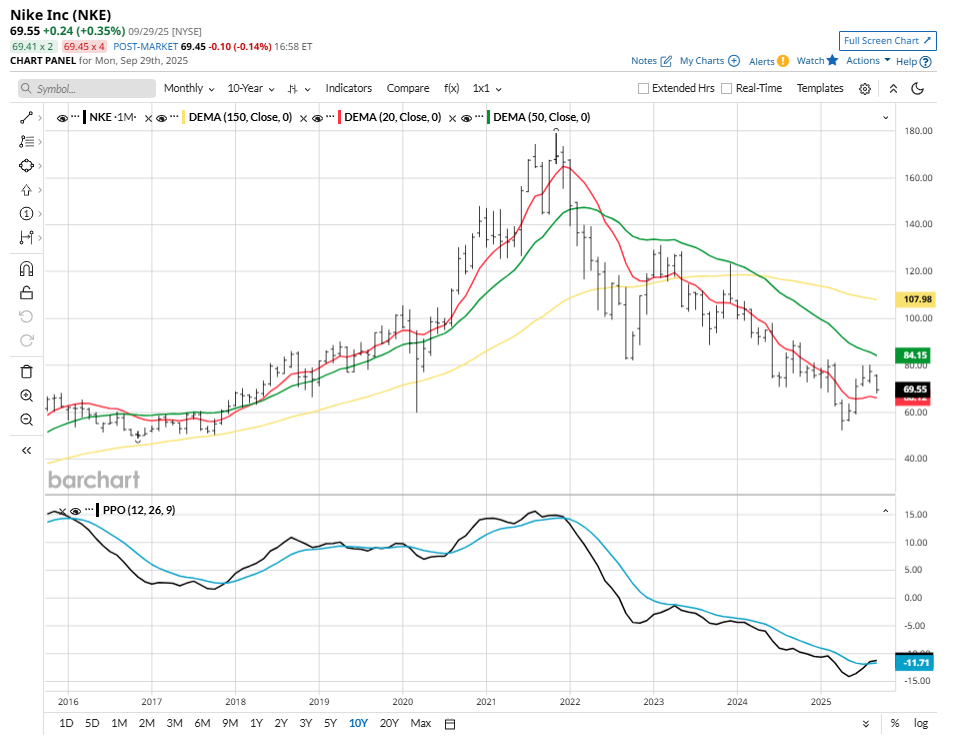Hide the DEMA (50, Close, 0) line
Viewport: 964px width, 741px height.
click(466, 118)
